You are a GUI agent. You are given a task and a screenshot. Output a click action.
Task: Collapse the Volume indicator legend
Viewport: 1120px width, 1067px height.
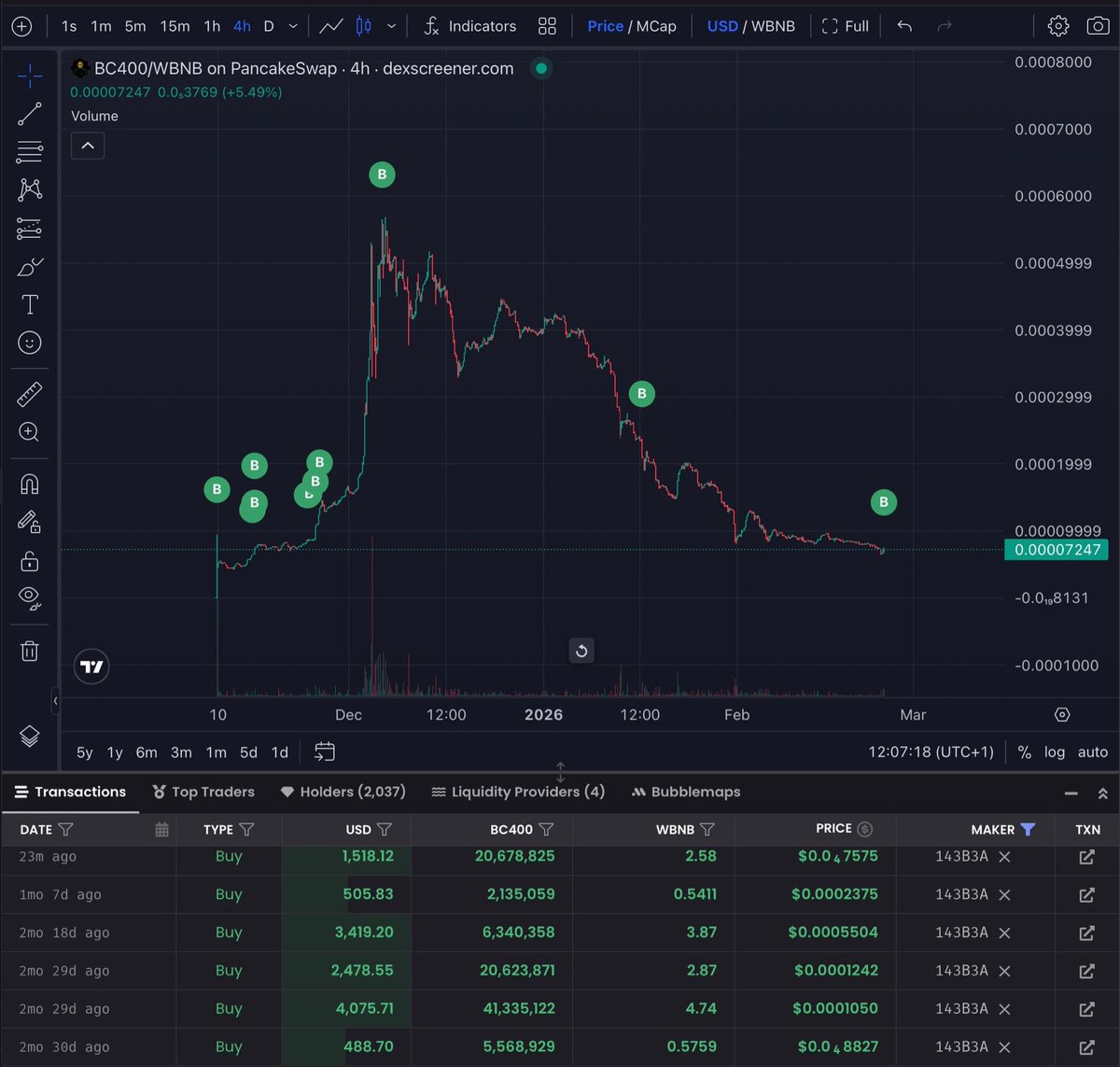88,146
